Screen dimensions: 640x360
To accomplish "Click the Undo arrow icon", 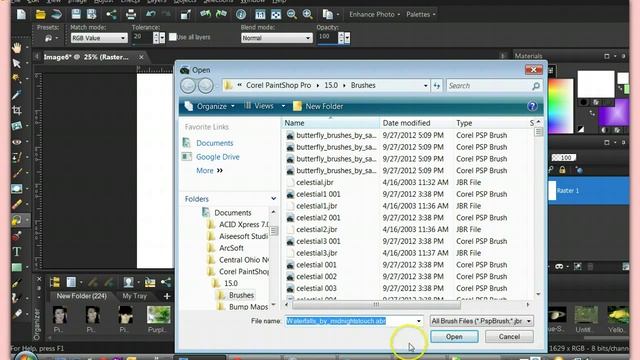I will tap(151, 14).
